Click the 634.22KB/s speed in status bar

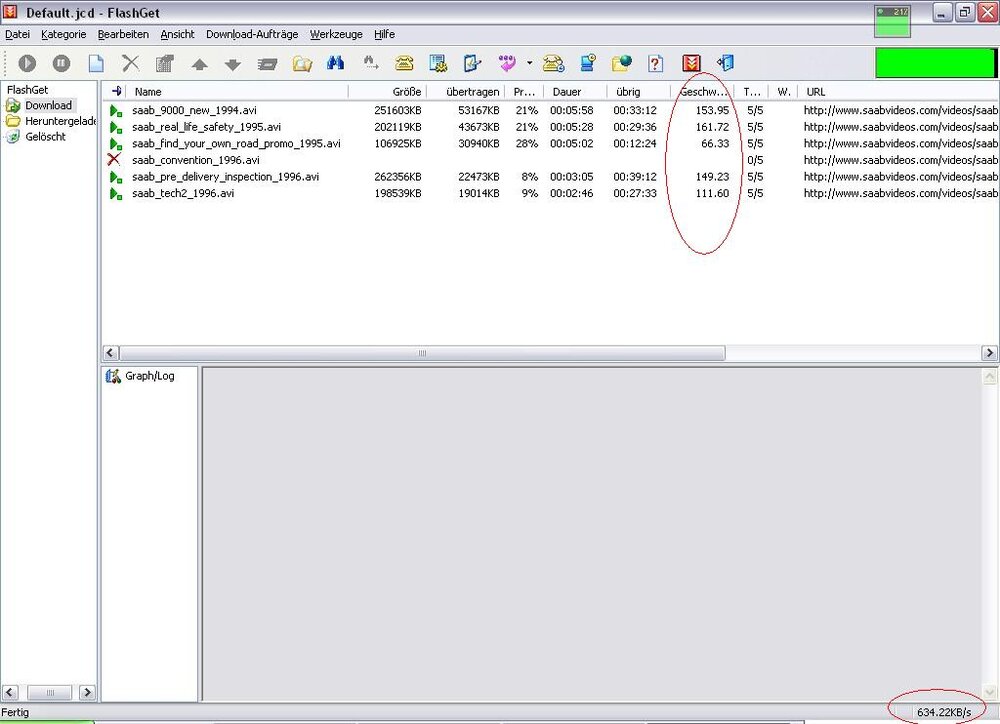[944, 713]
